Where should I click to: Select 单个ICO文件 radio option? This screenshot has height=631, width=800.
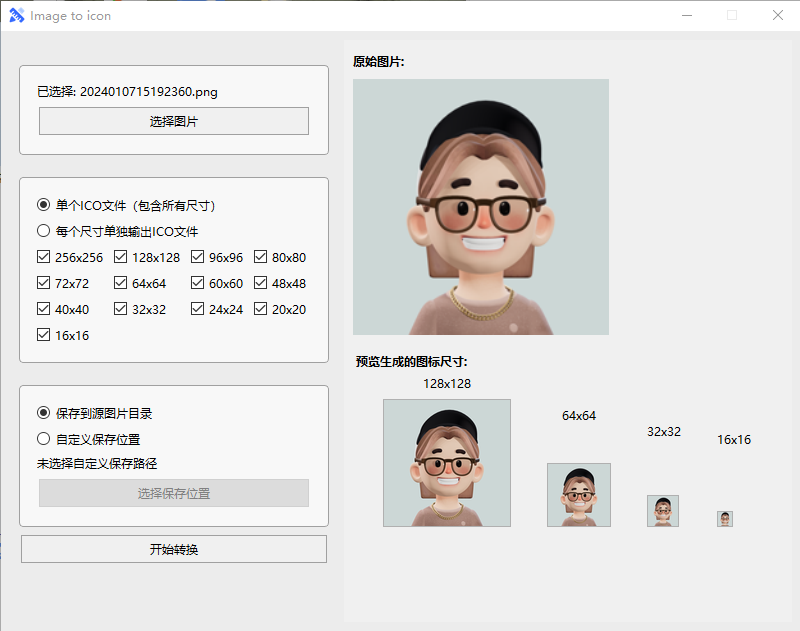(44, 205)
